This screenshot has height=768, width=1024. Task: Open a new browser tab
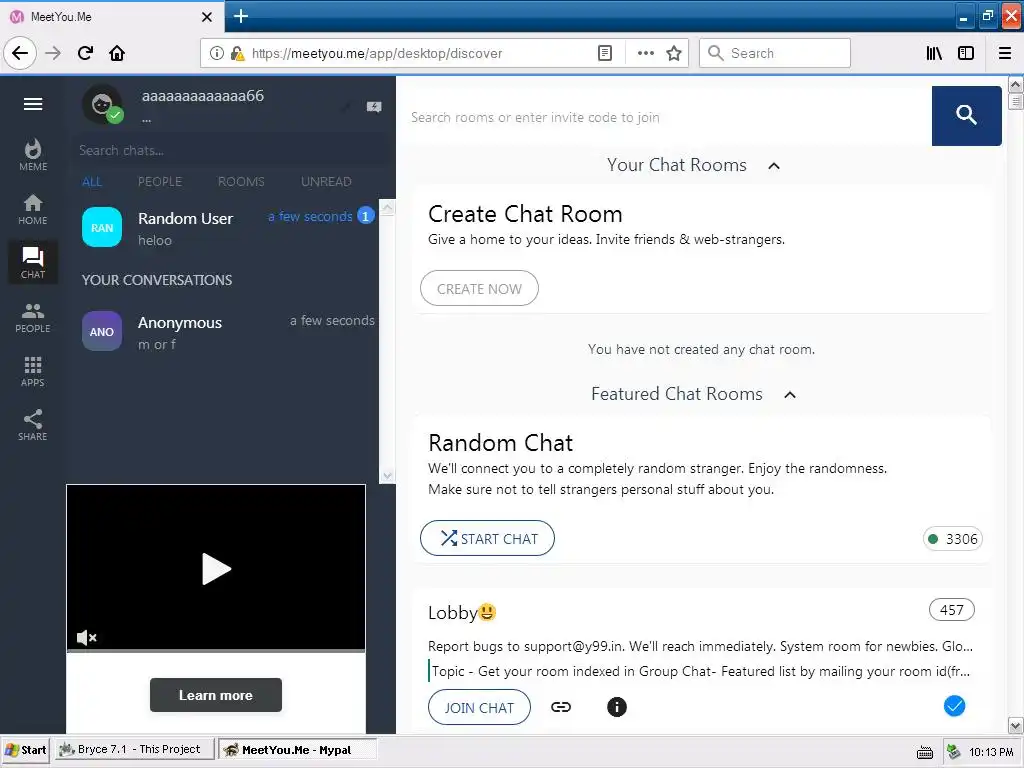pyautogui.click(x=240, y=16)
